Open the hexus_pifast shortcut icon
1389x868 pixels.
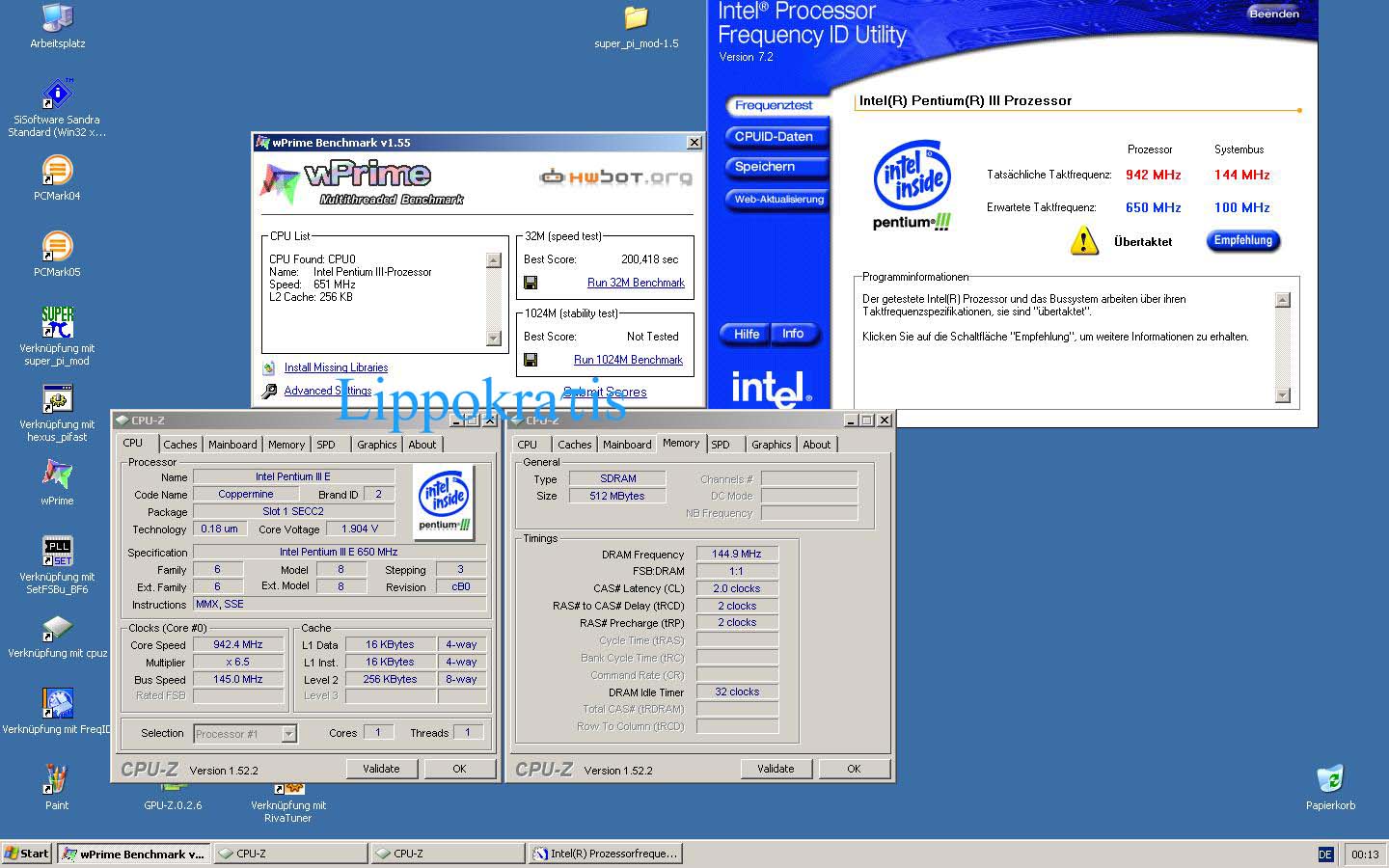[x=57, y=399]
